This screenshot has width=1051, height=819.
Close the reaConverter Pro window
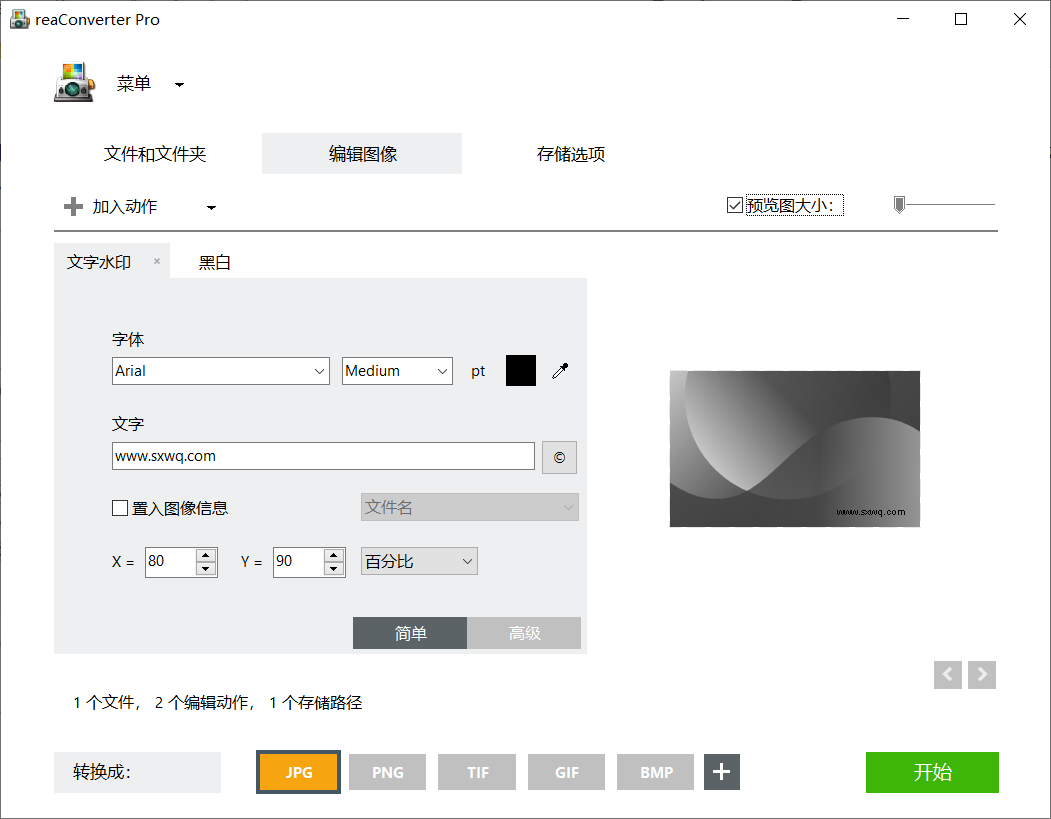pos(1019,19)
